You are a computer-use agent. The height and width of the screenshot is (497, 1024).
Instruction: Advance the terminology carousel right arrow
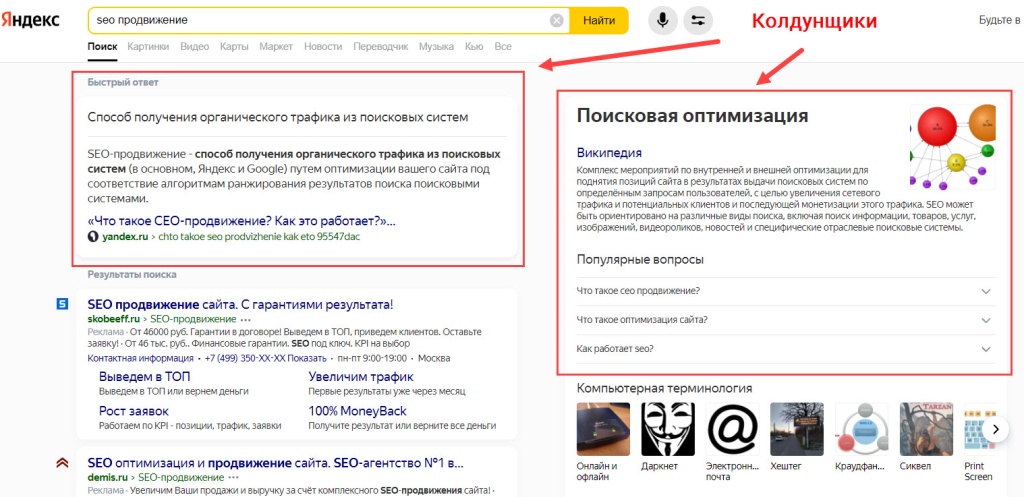(x=995, y=429)
